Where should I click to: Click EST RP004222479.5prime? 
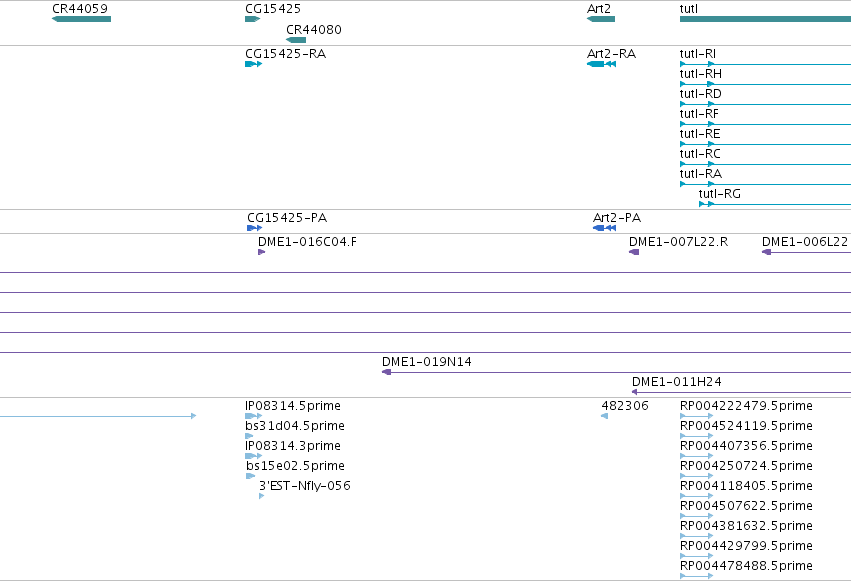click(x=697, y=416)
